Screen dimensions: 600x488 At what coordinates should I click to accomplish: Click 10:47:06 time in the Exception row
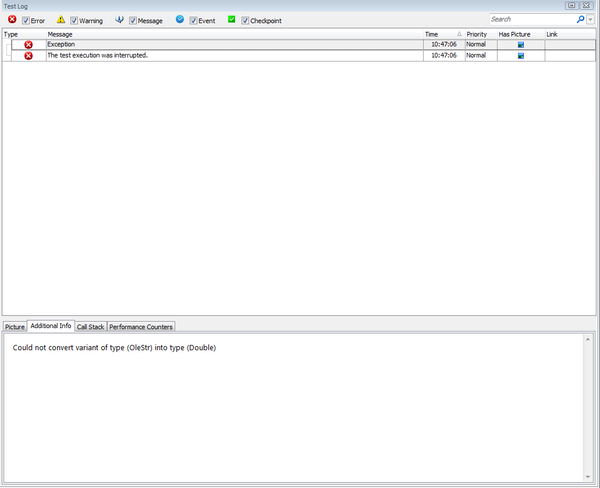tap(444, 44)
